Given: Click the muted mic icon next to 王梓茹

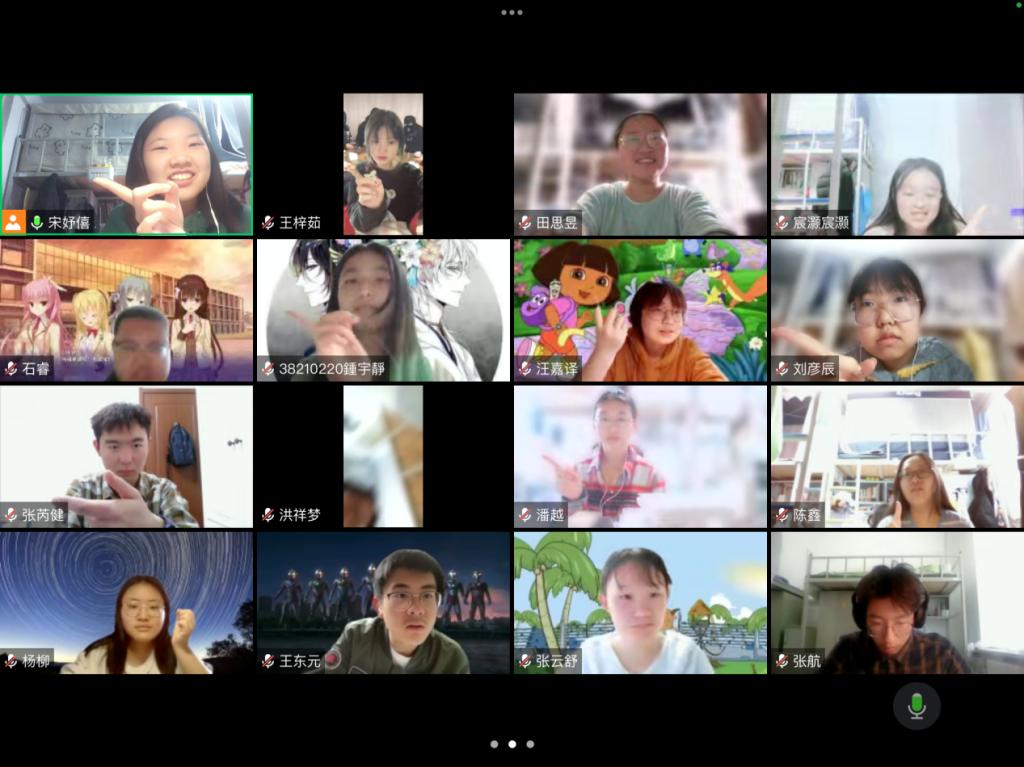Looking at the screenshot, I should point(268,222).
